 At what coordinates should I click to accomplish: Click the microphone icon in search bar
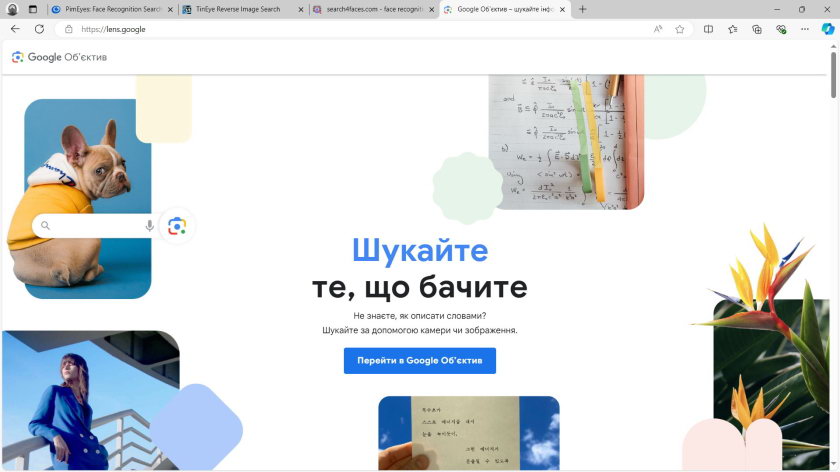(x=149, y=226)
